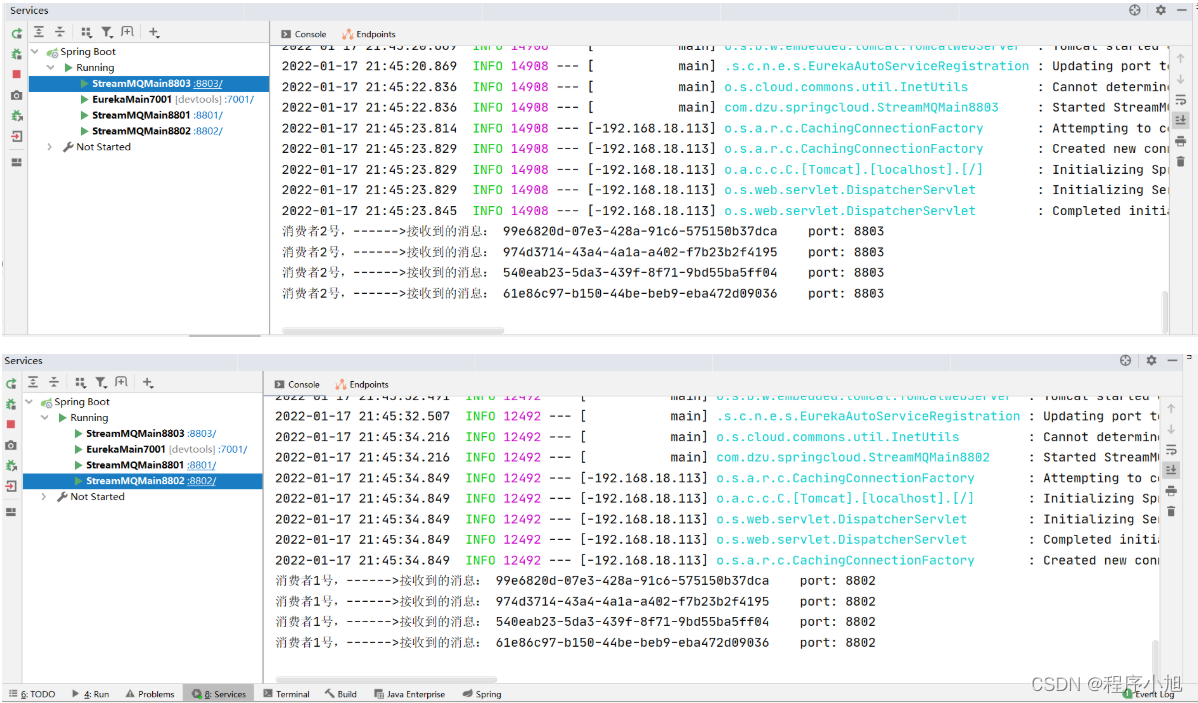Click camera thread-dump icon in upper Services panel

pyautogui.click(x=16, y=96)
